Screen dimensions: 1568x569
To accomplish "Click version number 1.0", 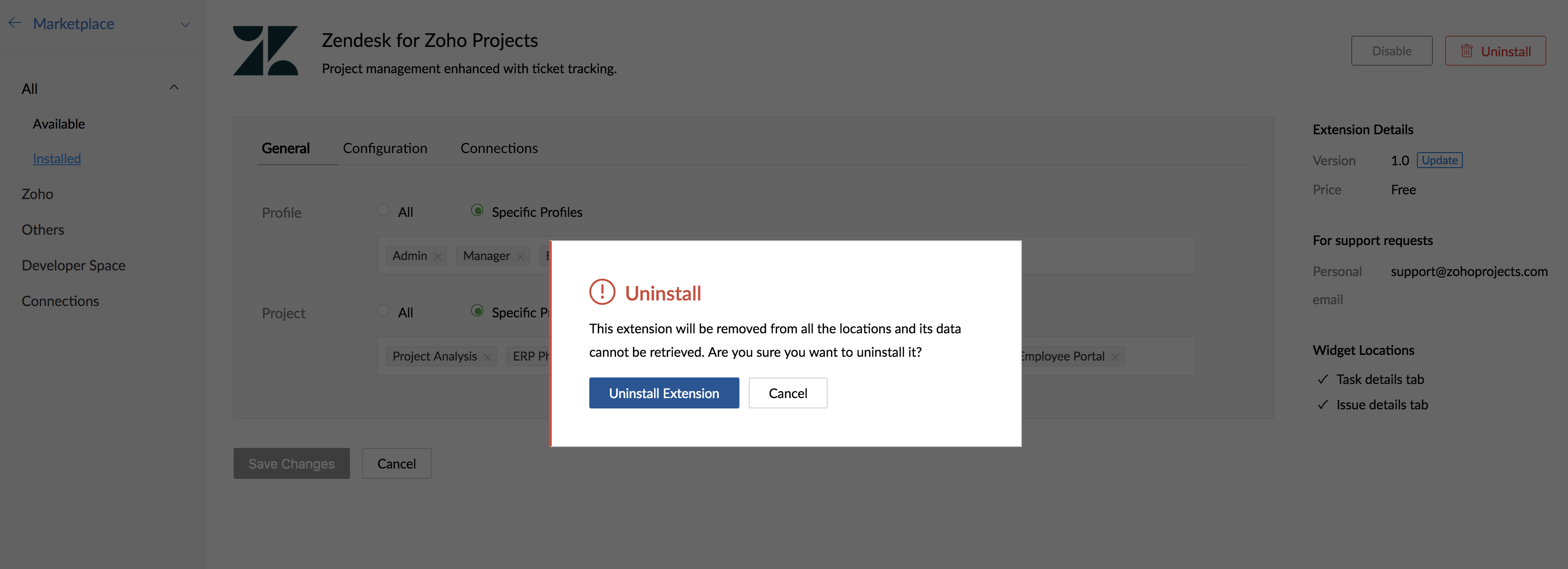I will click(x=1400, y=160).
